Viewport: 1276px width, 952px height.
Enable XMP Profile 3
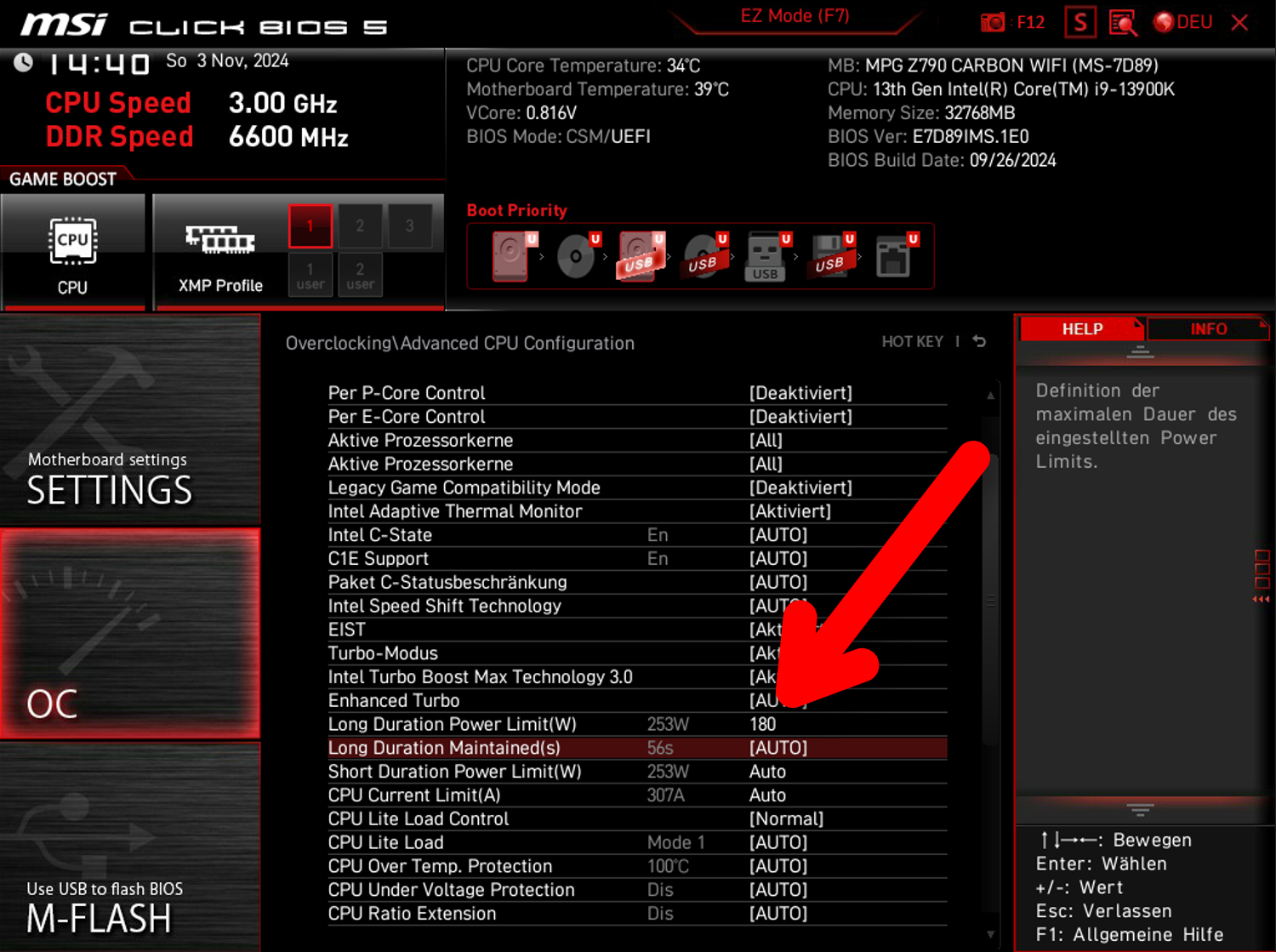tap(410, 225)
